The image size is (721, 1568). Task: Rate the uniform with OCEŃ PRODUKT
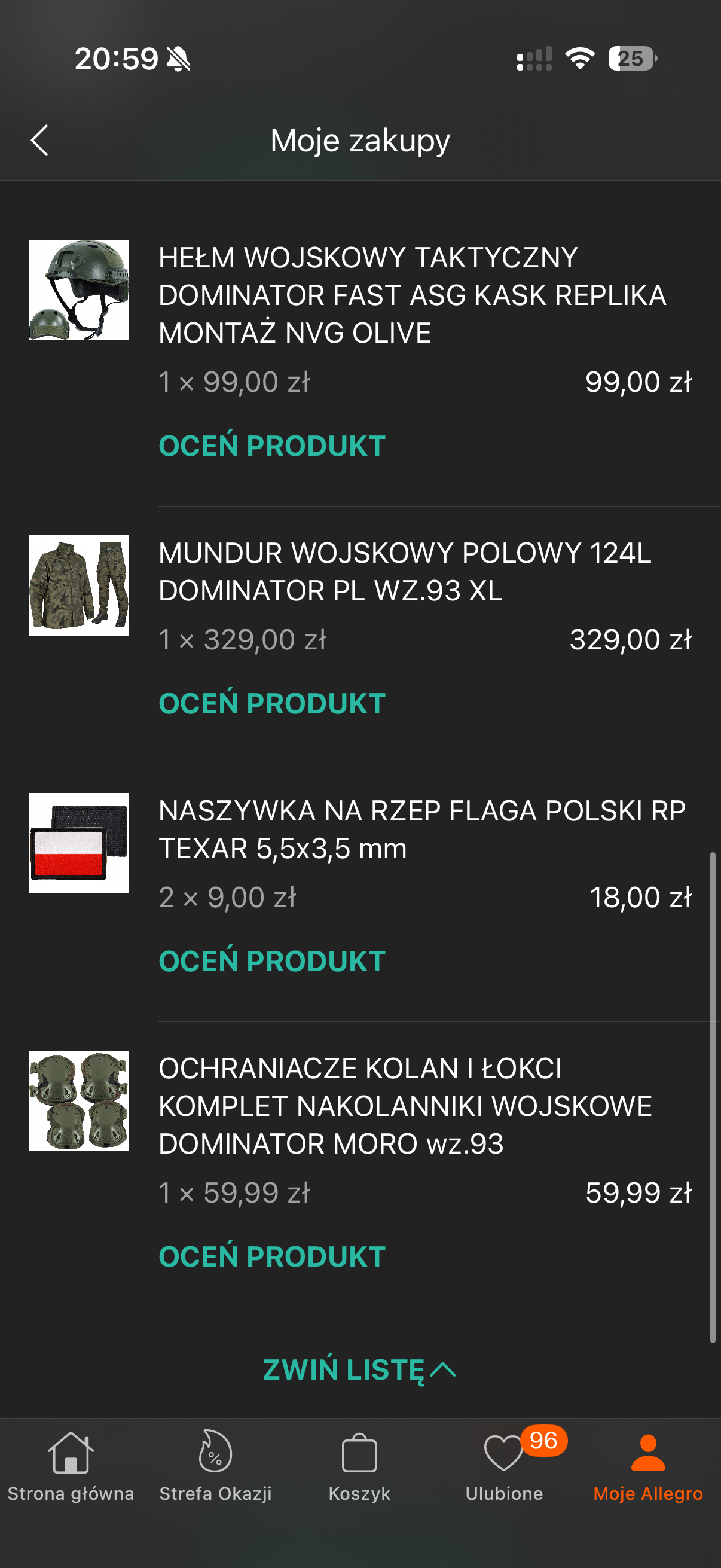272,704
